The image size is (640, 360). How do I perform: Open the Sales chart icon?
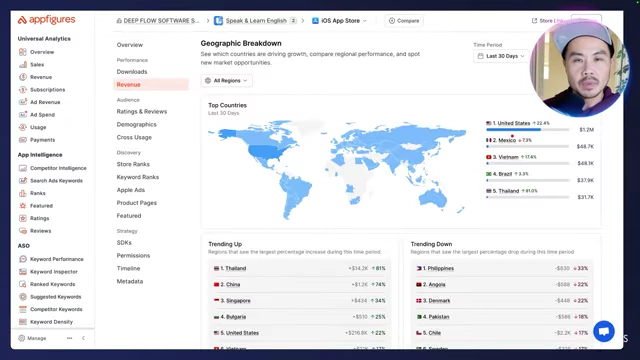pyautogui.click(x=23, y=64)
